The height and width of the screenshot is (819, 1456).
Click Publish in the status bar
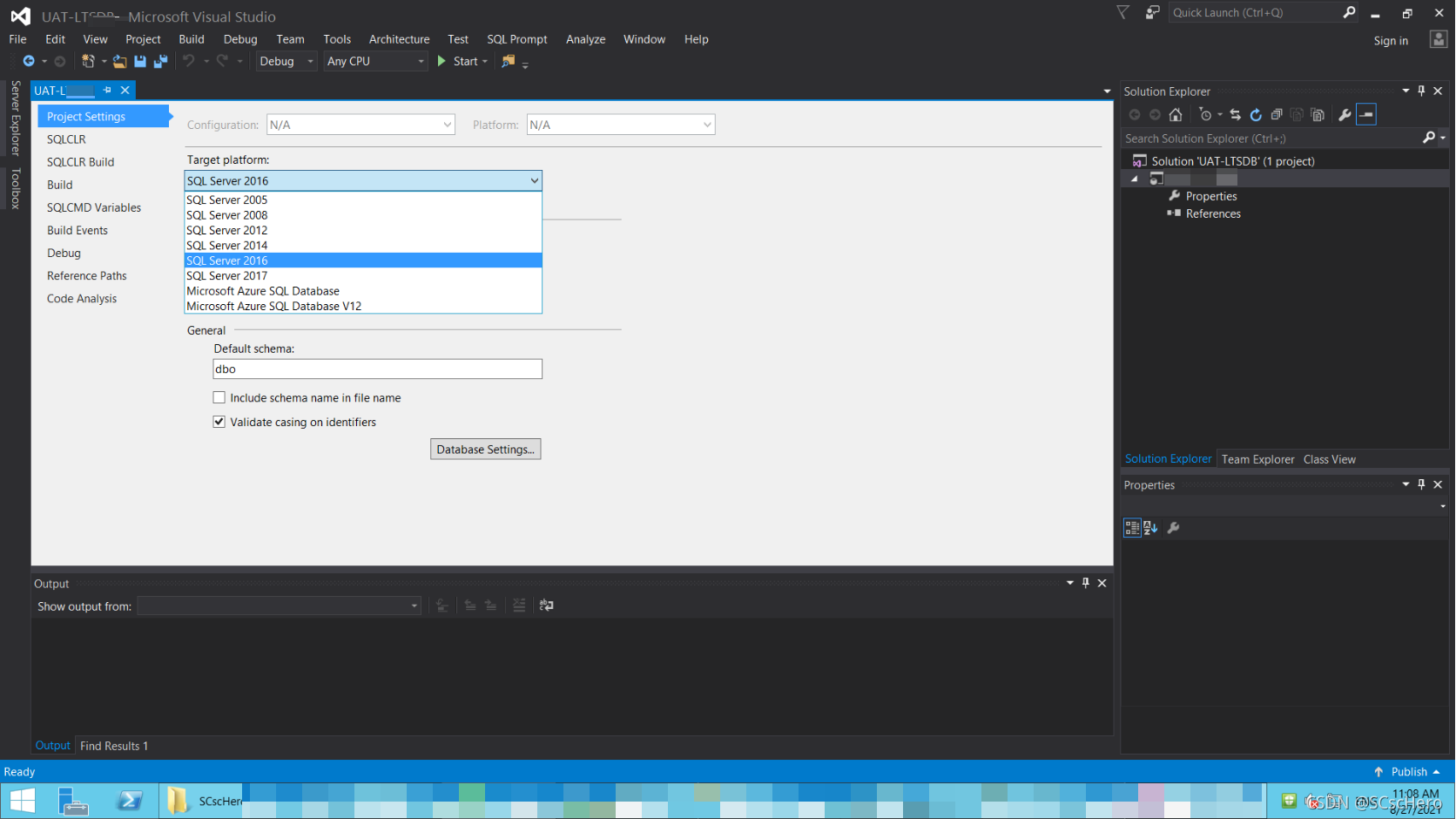coord(1409,772)
